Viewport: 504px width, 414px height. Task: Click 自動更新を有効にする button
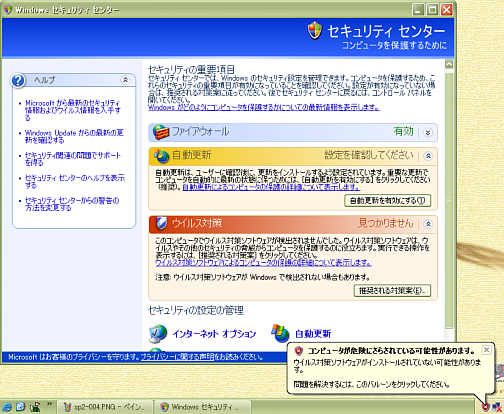coord(387,201)
